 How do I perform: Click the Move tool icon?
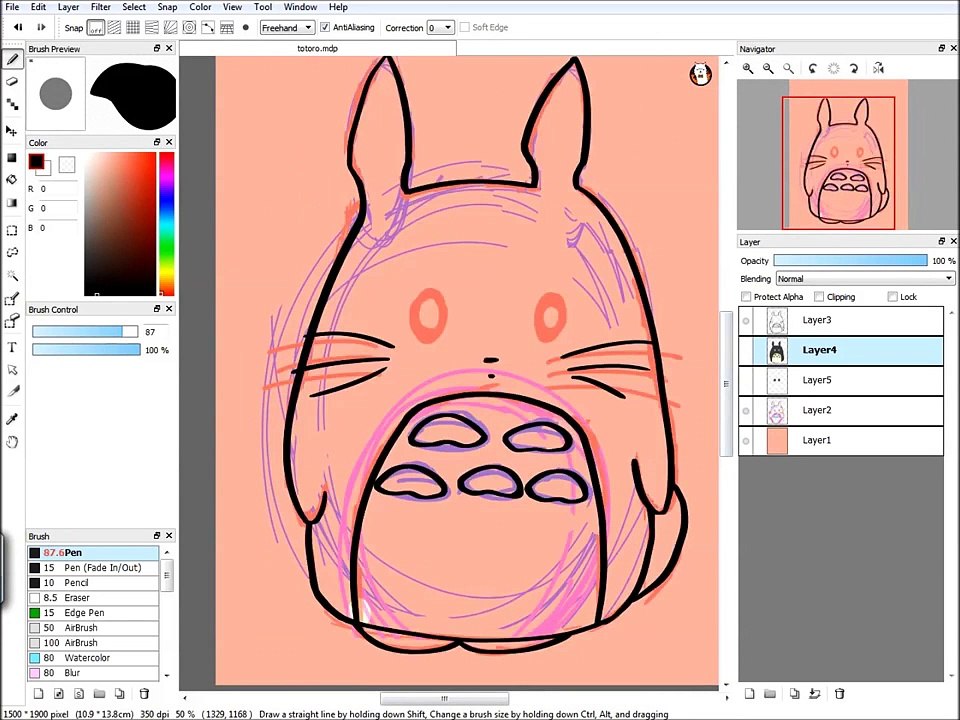(12, 130)
